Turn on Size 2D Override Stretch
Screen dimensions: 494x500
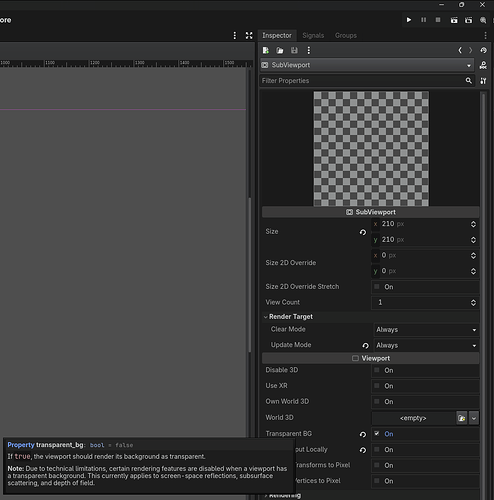(x=377, y=287)
